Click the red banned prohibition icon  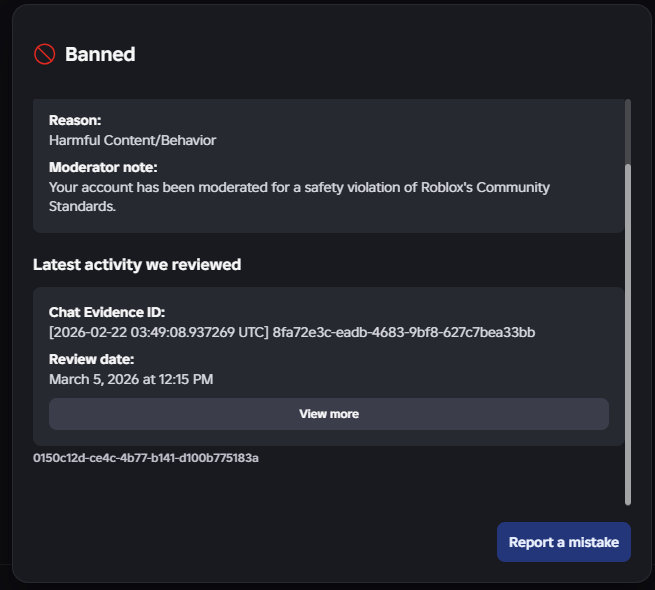(x=44, y=54)
